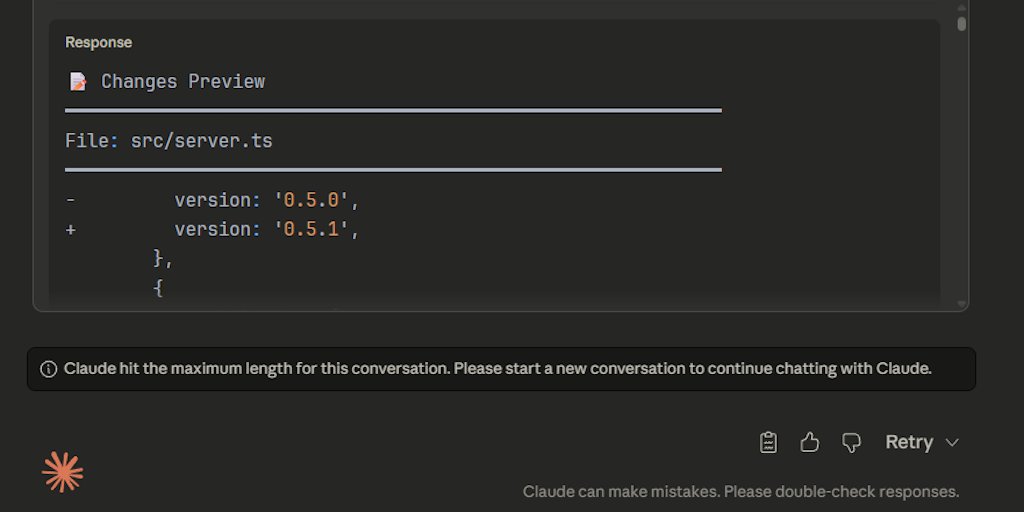Click the "Changes Preview" heading text
The image size is (1024, 512).
click(183, 82)
